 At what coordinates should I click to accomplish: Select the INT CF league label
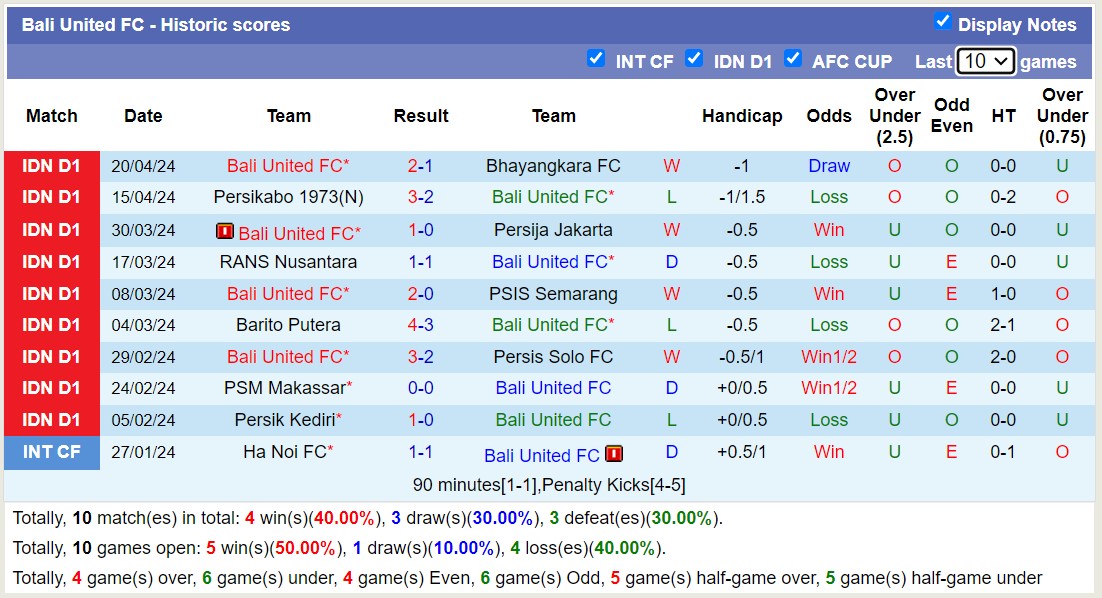point(52,452)
